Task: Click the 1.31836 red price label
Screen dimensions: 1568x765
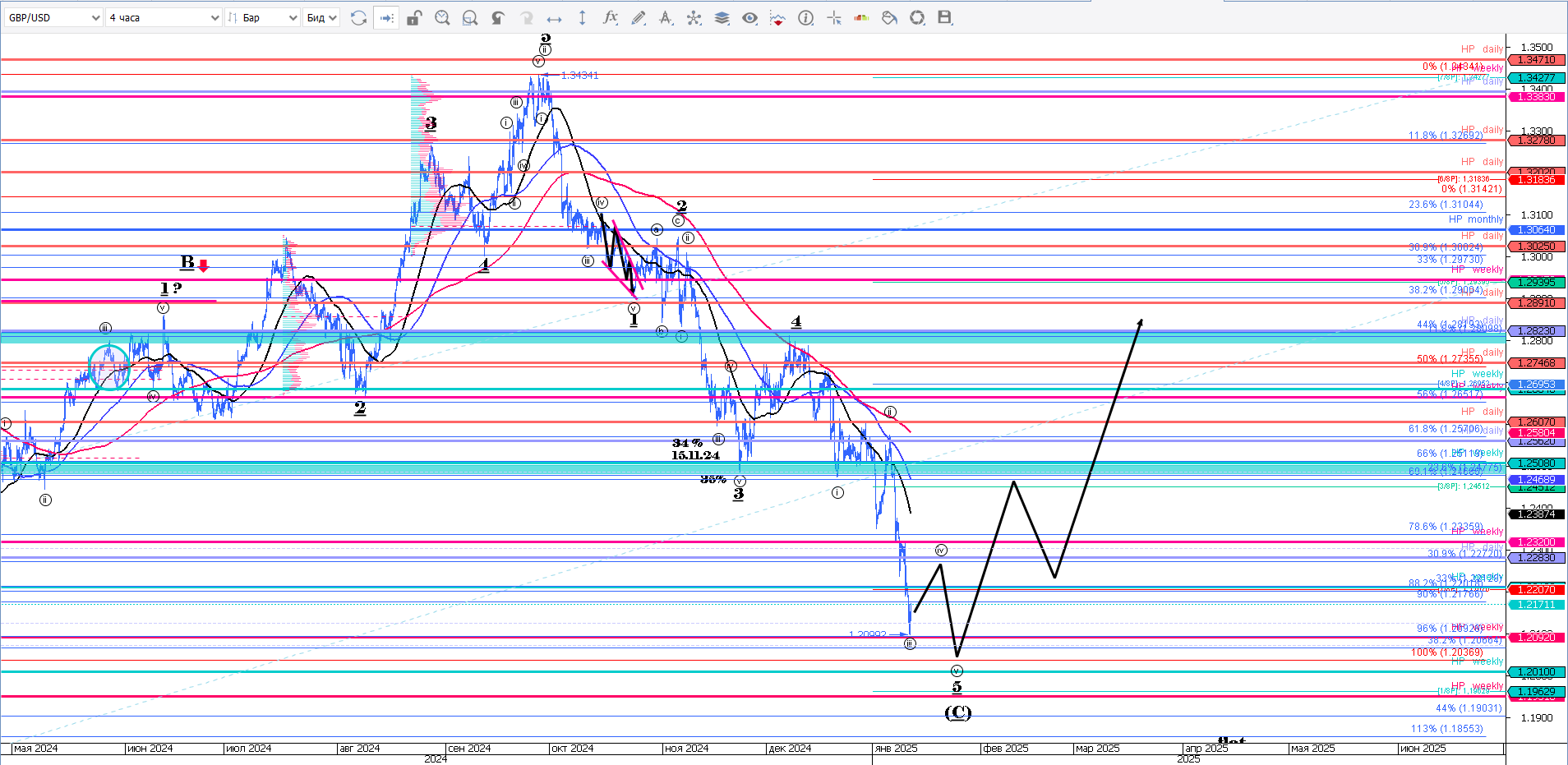Action: click(x=1536, y=180)
